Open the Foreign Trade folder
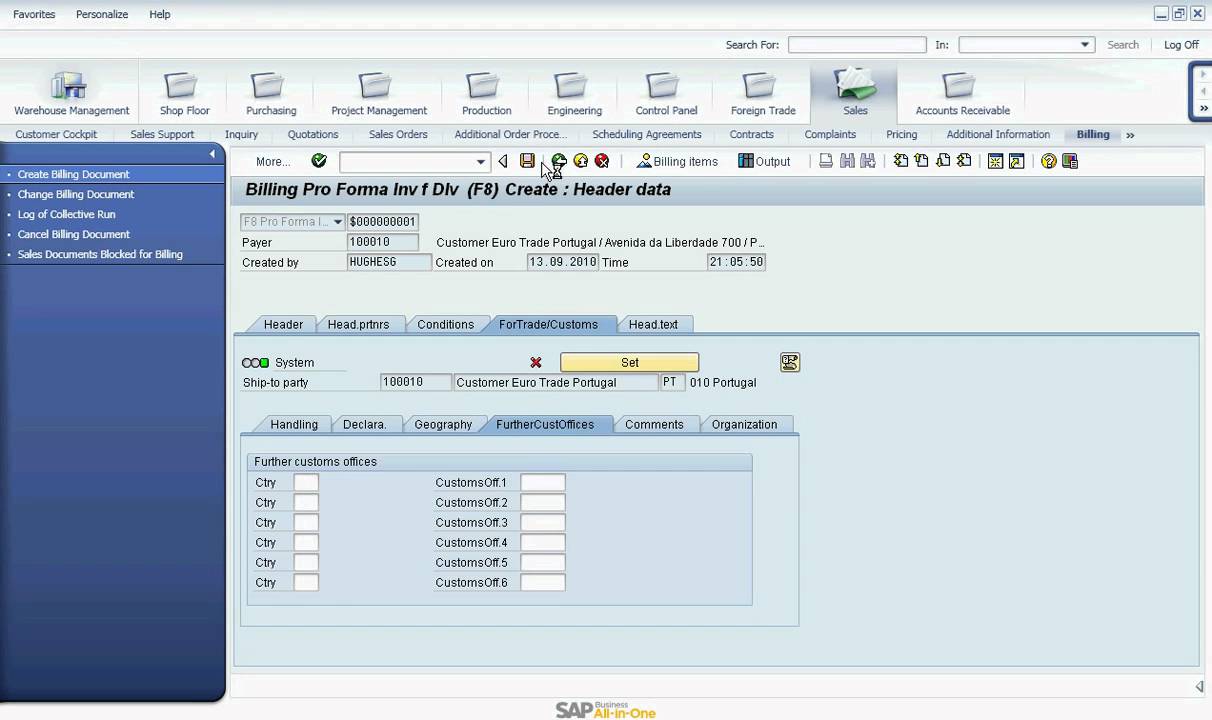This screenshot has height=720, width=1212. coord(763,95)
